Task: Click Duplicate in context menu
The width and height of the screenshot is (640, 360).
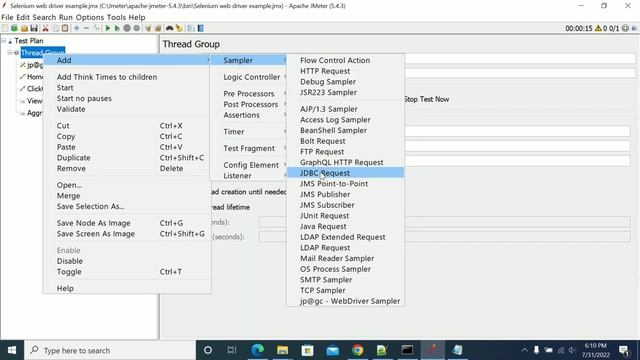Action: [127, 158]
